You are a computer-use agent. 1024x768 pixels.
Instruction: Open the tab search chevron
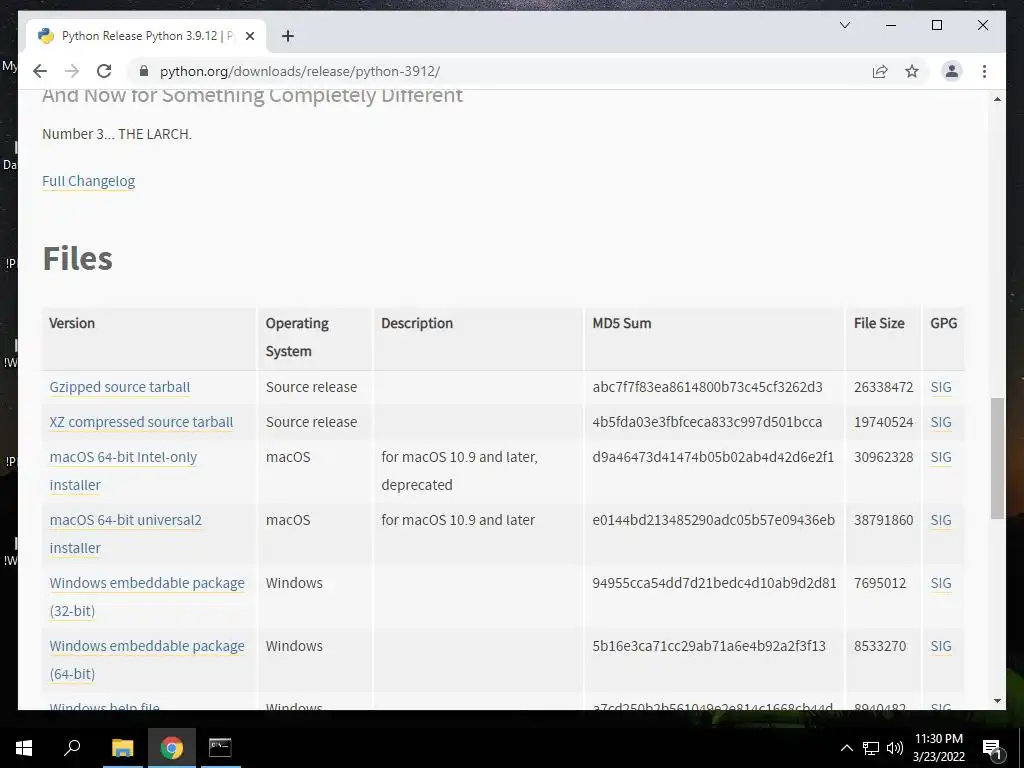[x=844, y=25]
